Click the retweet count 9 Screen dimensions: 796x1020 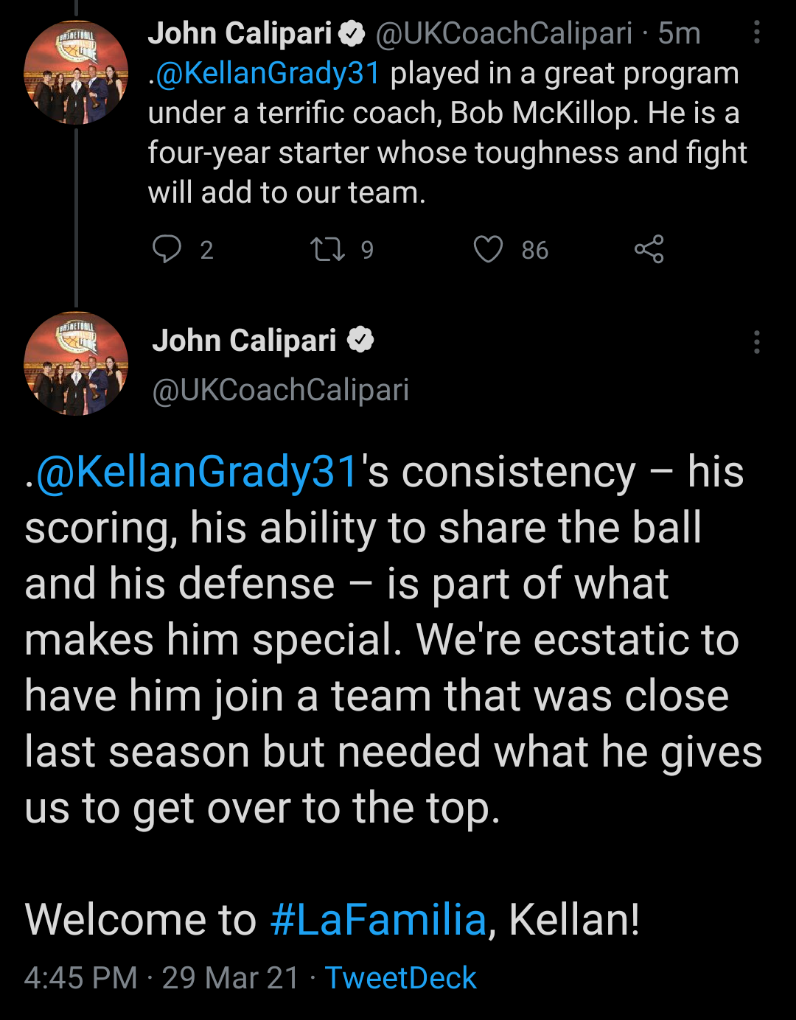pos(366,249)
